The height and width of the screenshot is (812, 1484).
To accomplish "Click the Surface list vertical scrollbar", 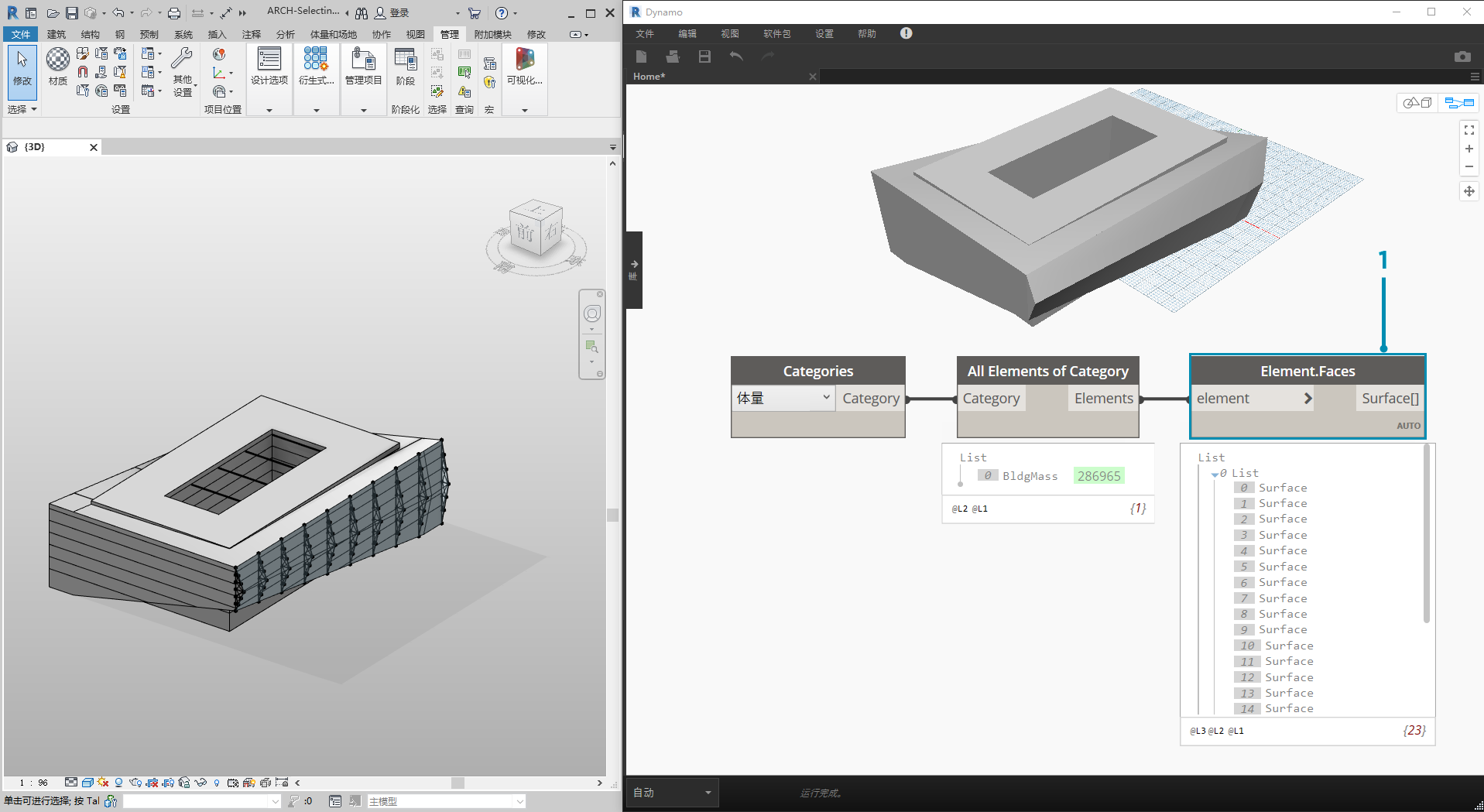I will pyautogui.click(x=1426, y=534).
